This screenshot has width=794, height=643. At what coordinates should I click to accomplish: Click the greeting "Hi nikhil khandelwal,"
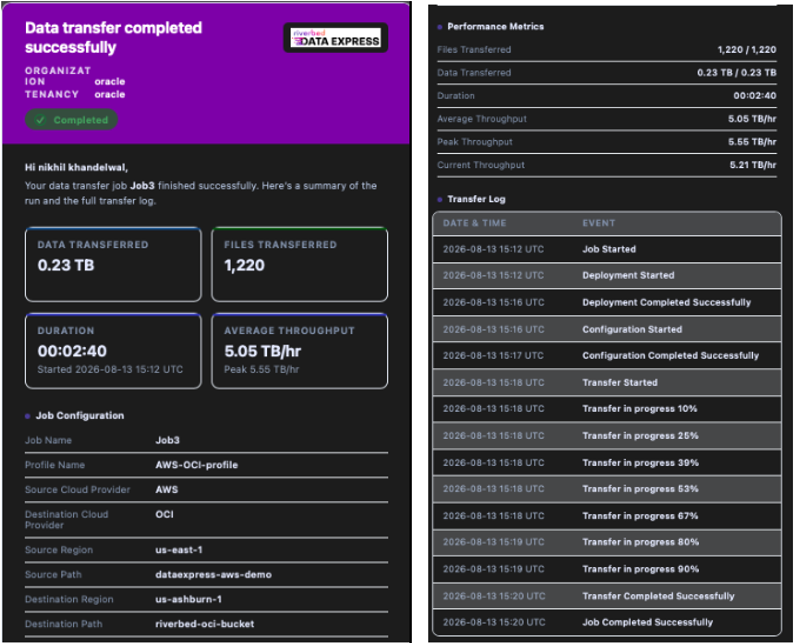[x=76, y=167]
